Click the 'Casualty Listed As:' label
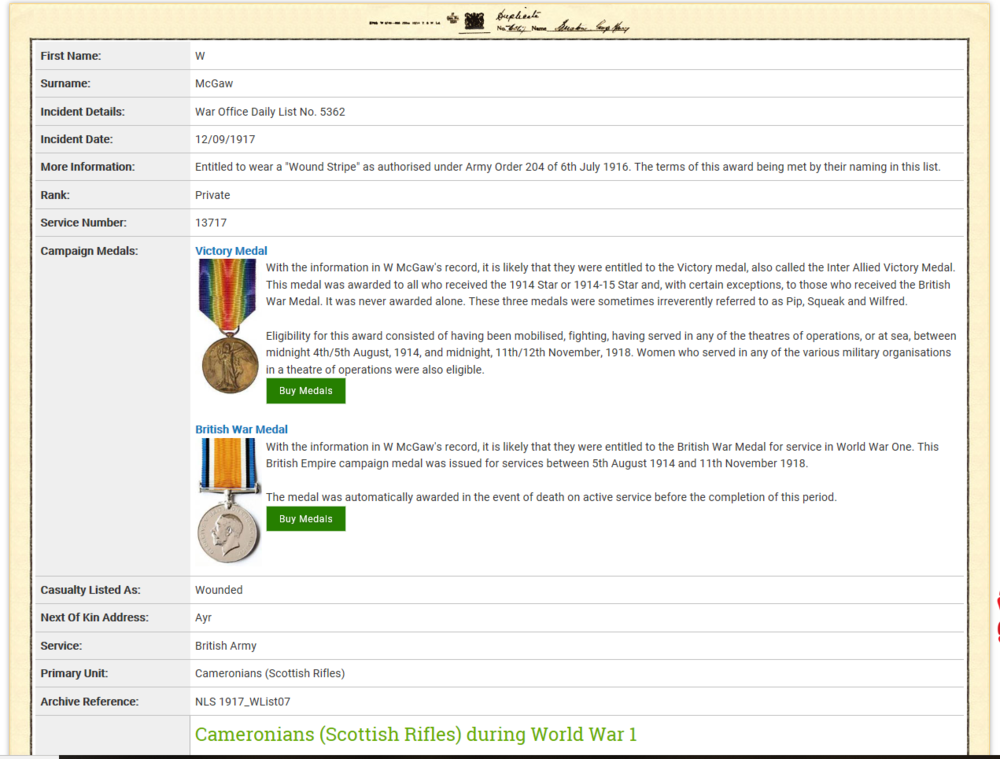The image size is (1000, 759). tap(91, 590)
